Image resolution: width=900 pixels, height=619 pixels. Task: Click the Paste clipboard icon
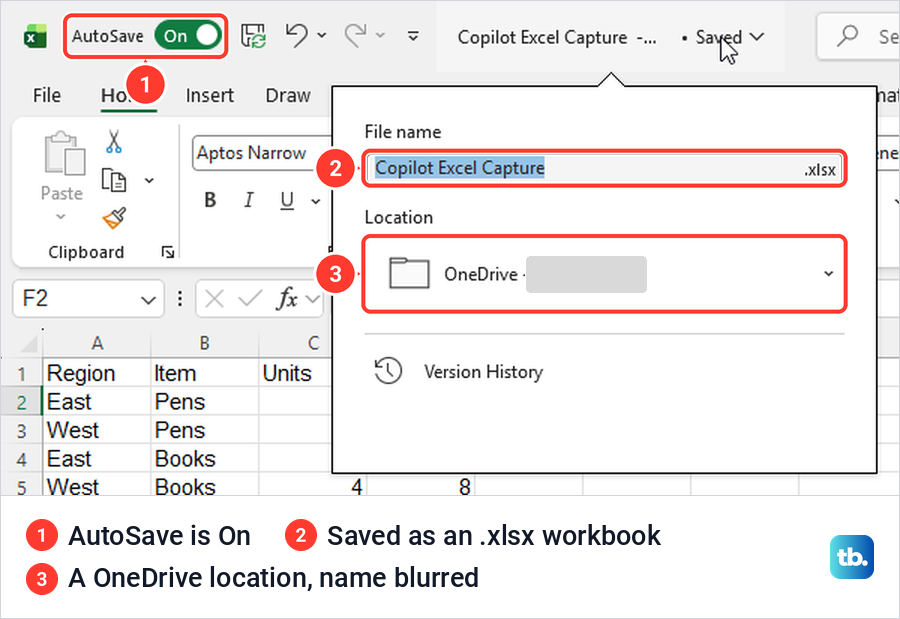64,153
